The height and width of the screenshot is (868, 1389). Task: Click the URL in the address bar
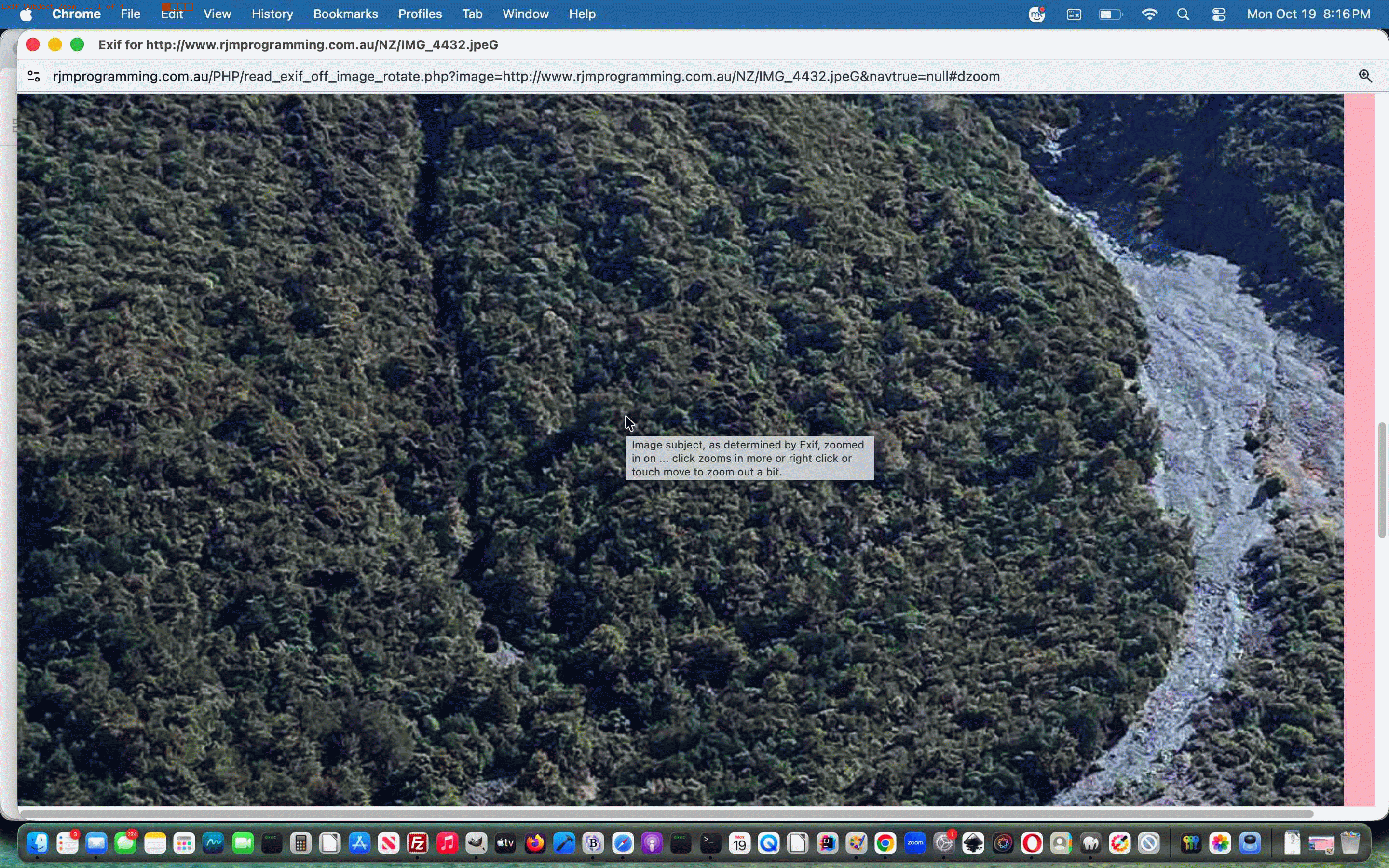pos(526,76)
